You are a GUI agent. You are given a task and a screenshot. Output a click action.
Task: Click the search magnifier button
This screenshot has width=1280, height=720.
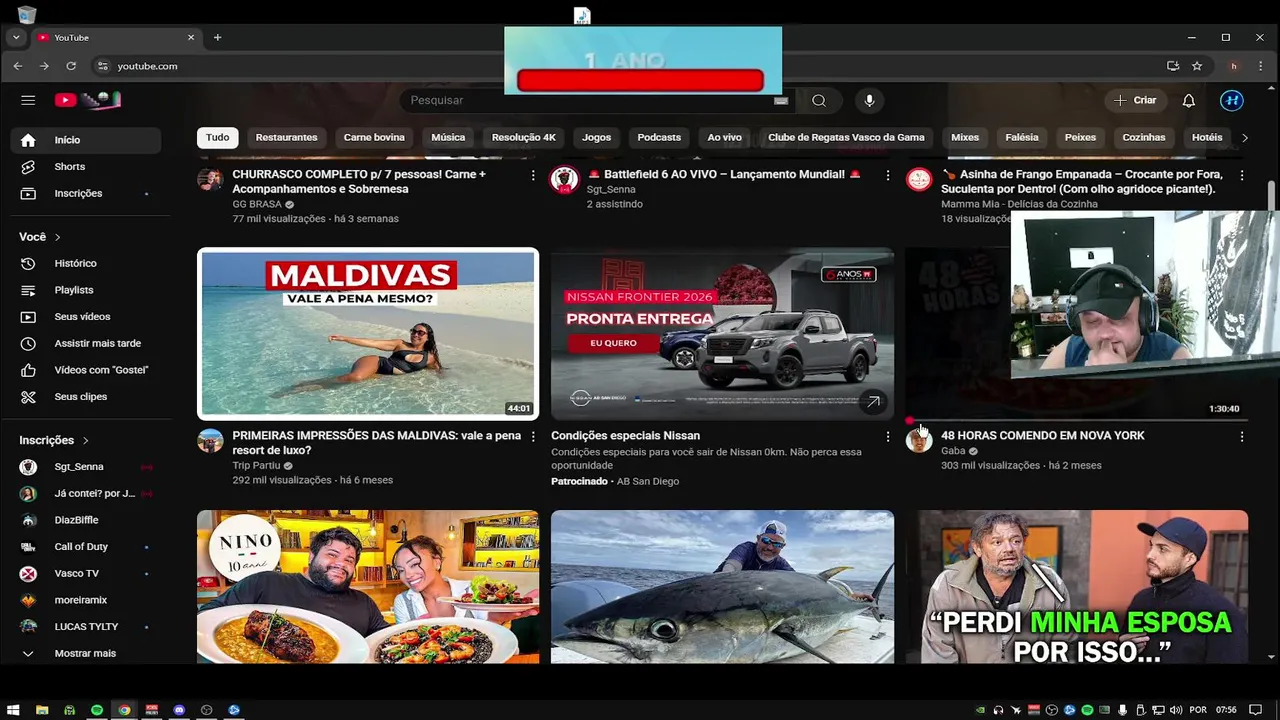(819, 100)
